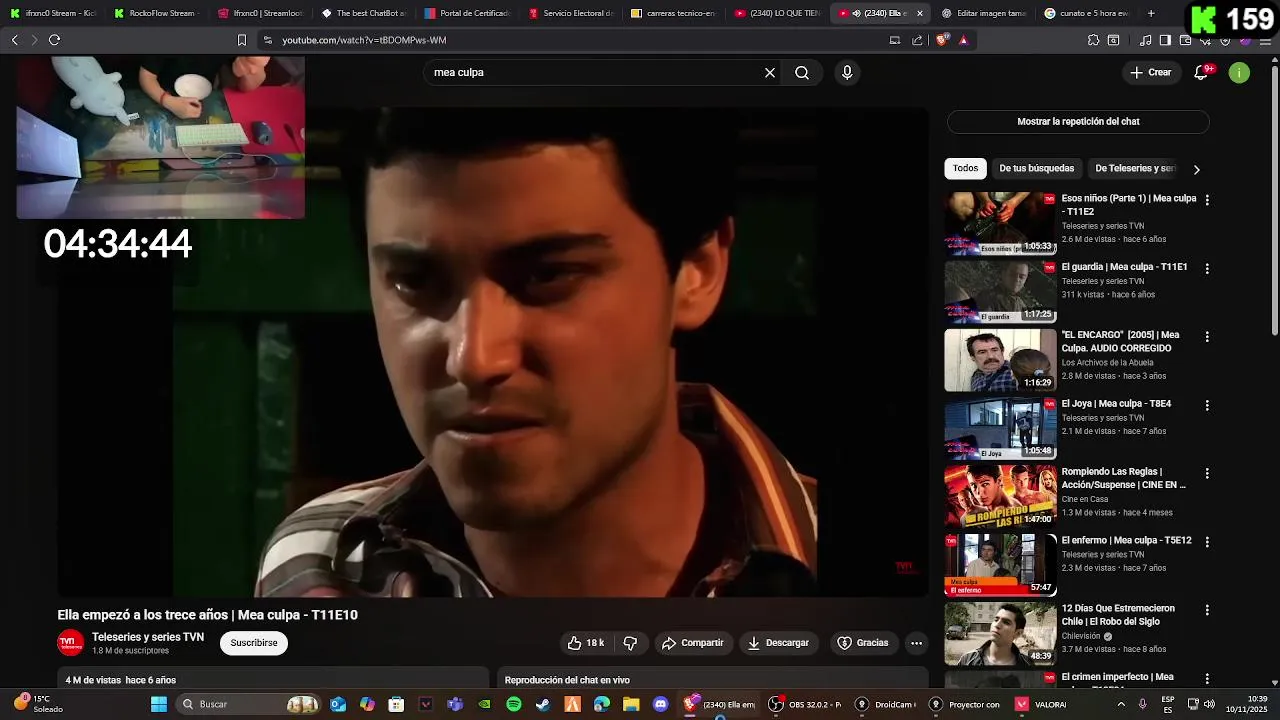
Task: Open more actions three-dots under video
Action: [916, 643]
